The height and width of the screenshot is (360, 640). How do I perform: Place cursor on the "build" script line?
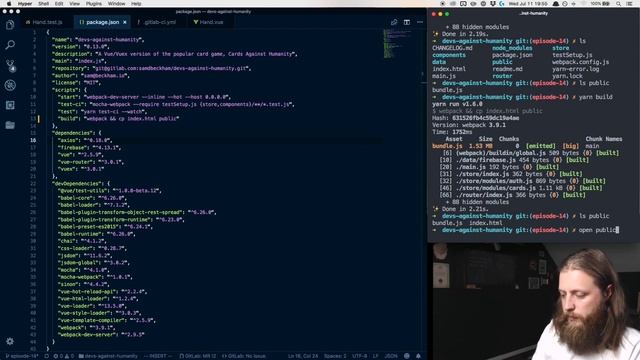tap(118, 119)
